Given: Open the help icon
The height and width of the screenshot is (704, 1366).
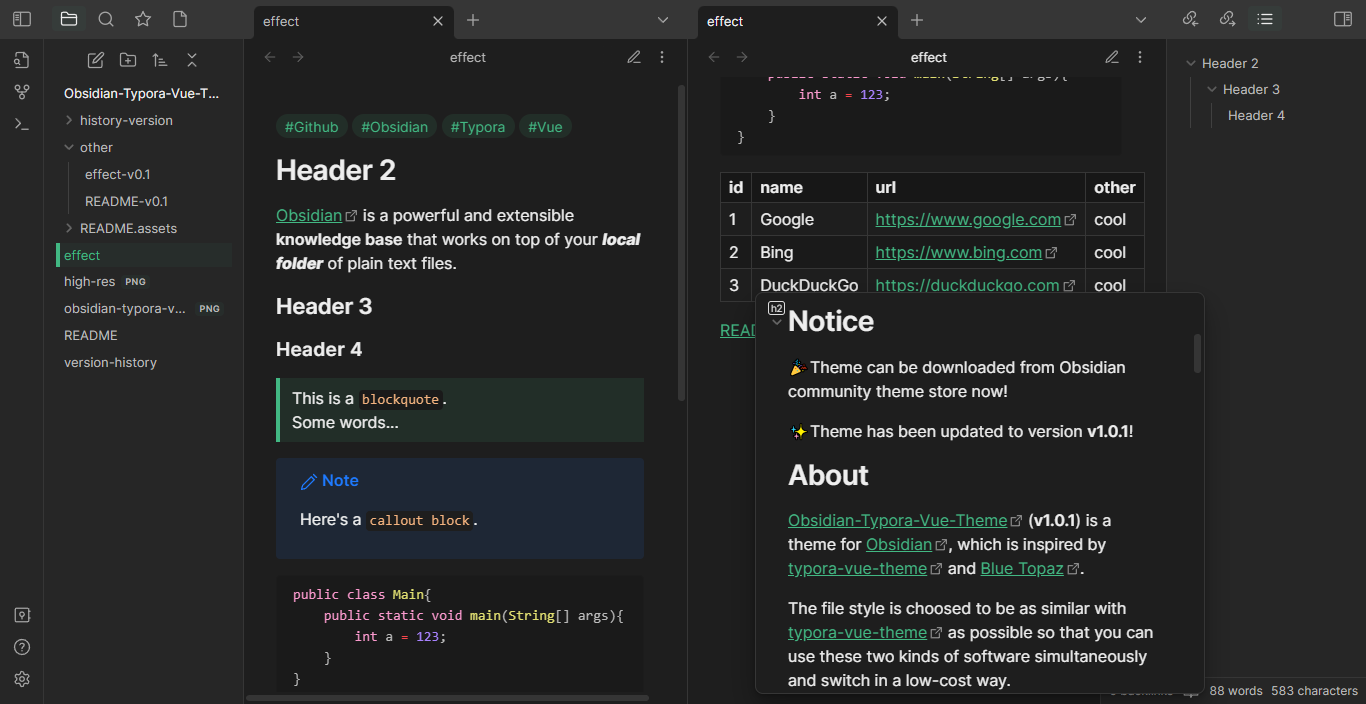Looking at the screenshot, I should (22, 647).
